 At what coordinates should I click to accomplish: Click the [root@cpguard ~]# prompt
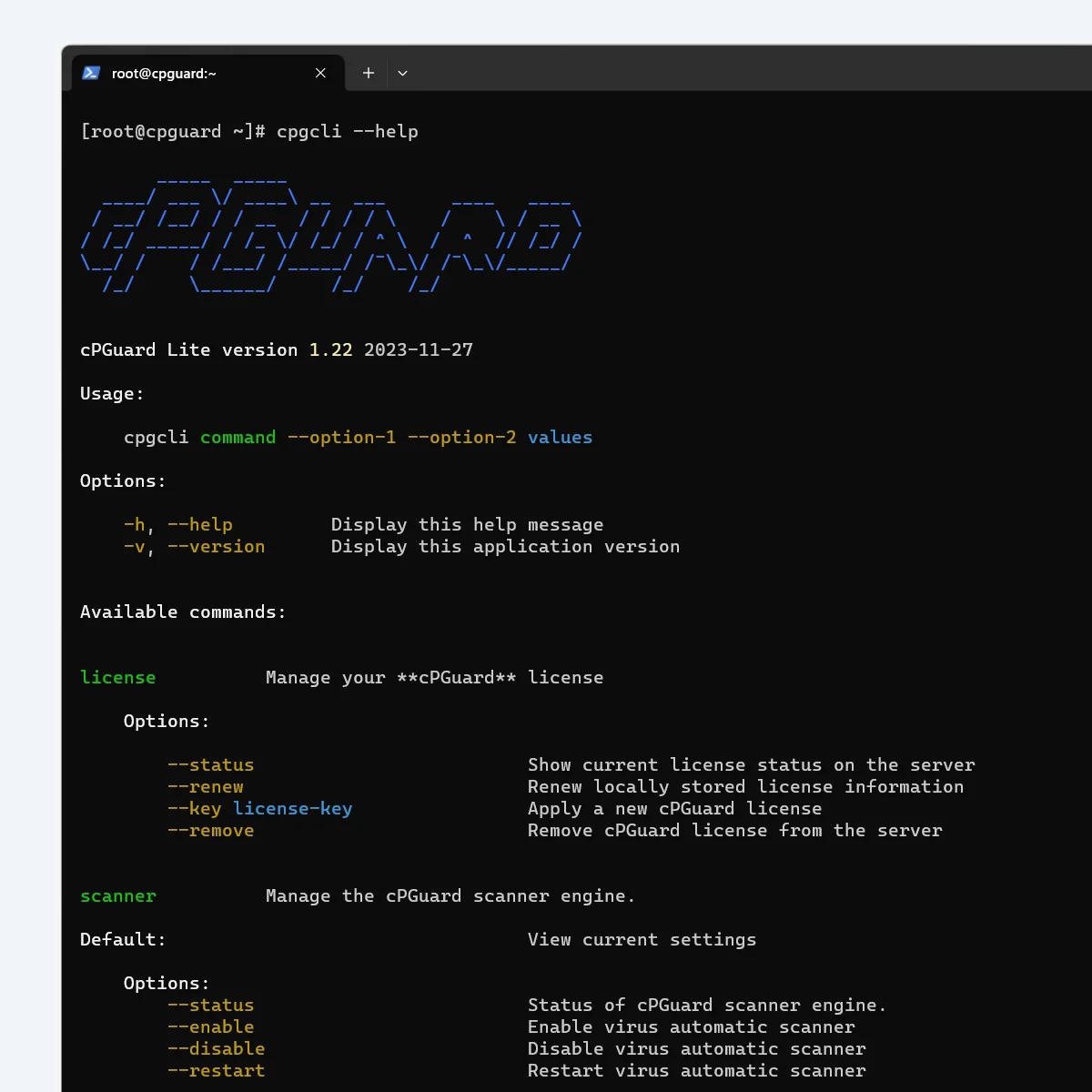click(x=173, y=132)
